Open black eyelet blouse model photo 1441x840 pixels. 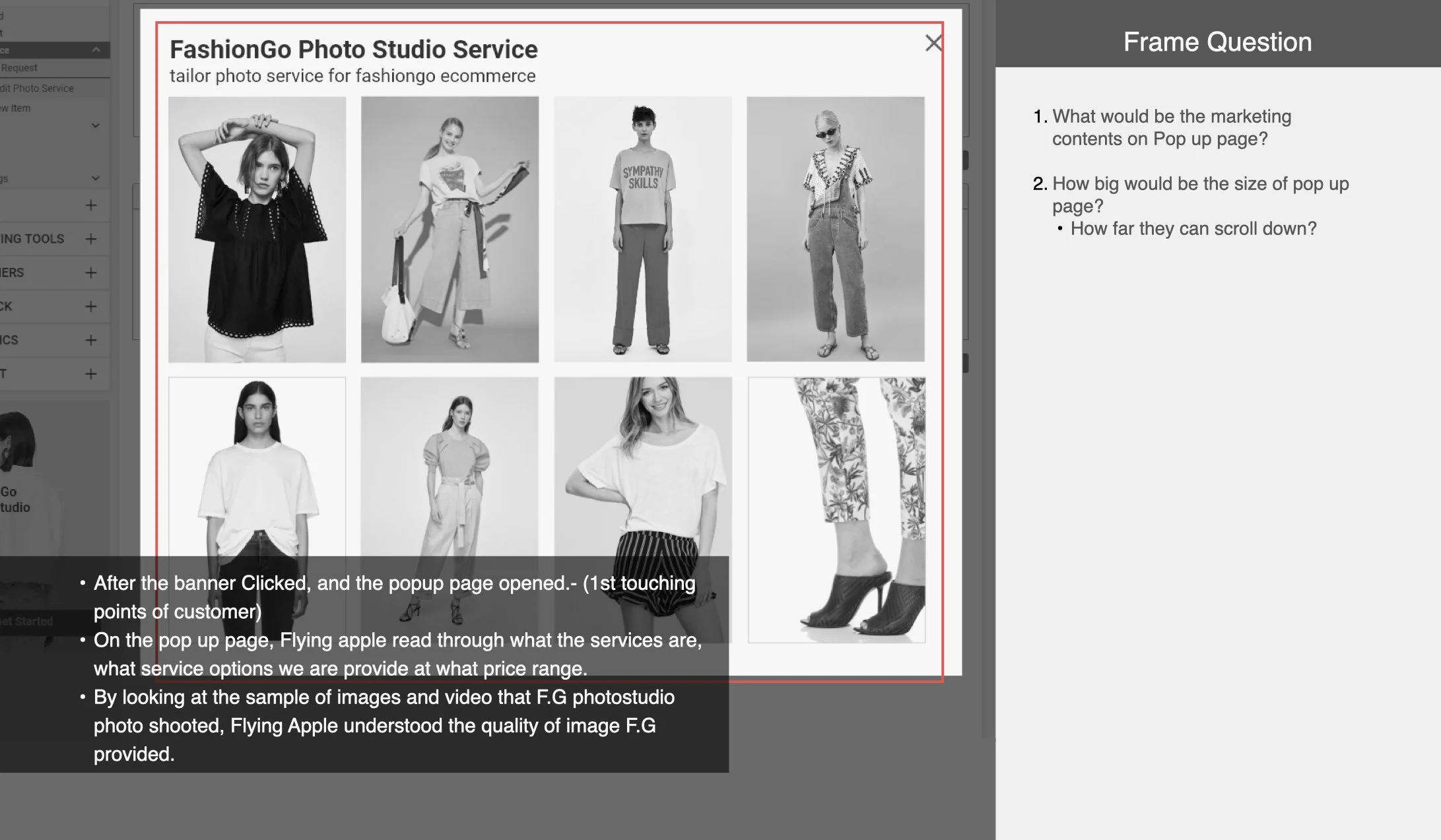[257, 229]
